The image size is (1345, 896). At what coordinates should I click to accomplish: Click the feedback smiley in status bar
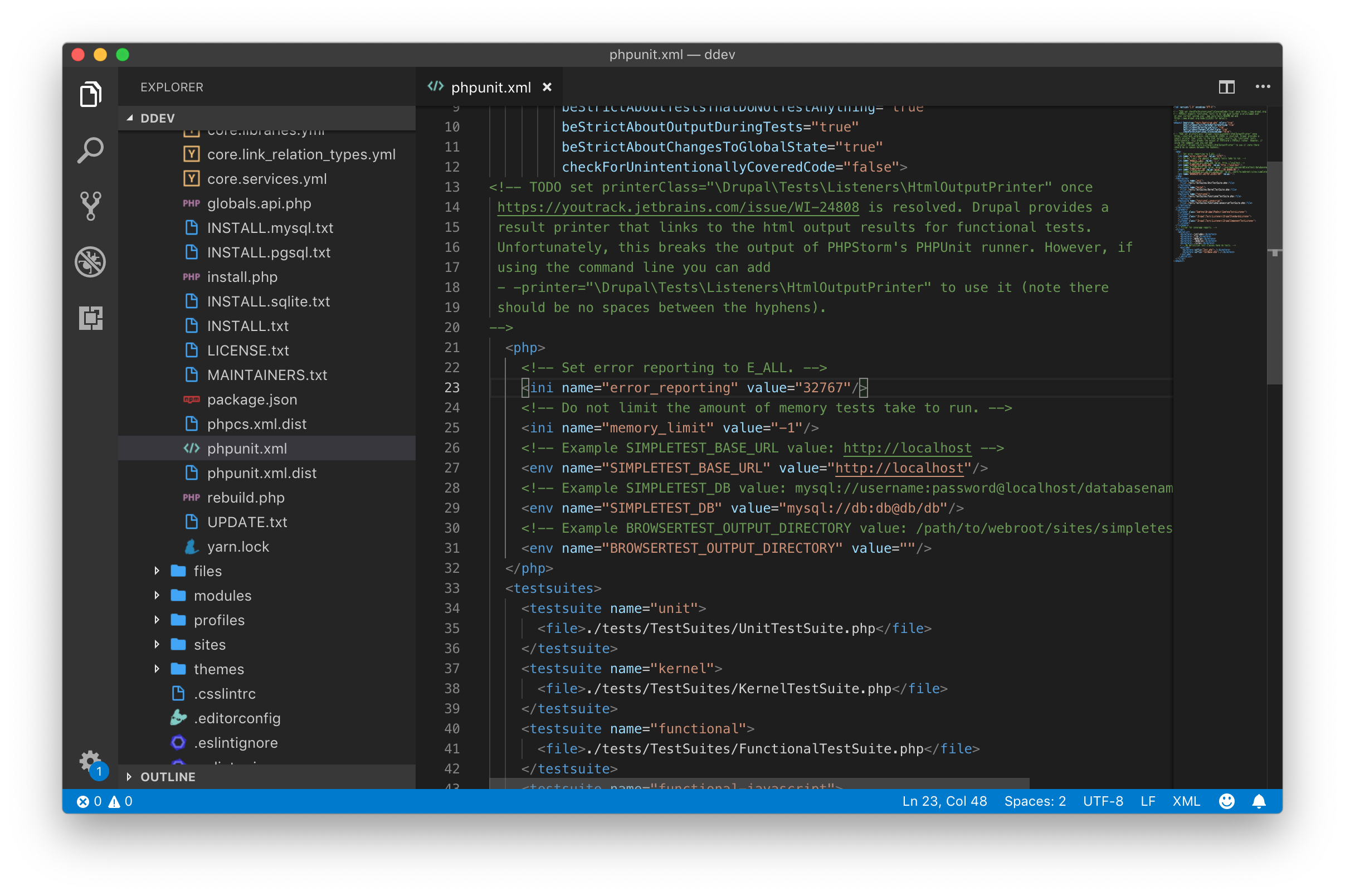point(1226,801)
